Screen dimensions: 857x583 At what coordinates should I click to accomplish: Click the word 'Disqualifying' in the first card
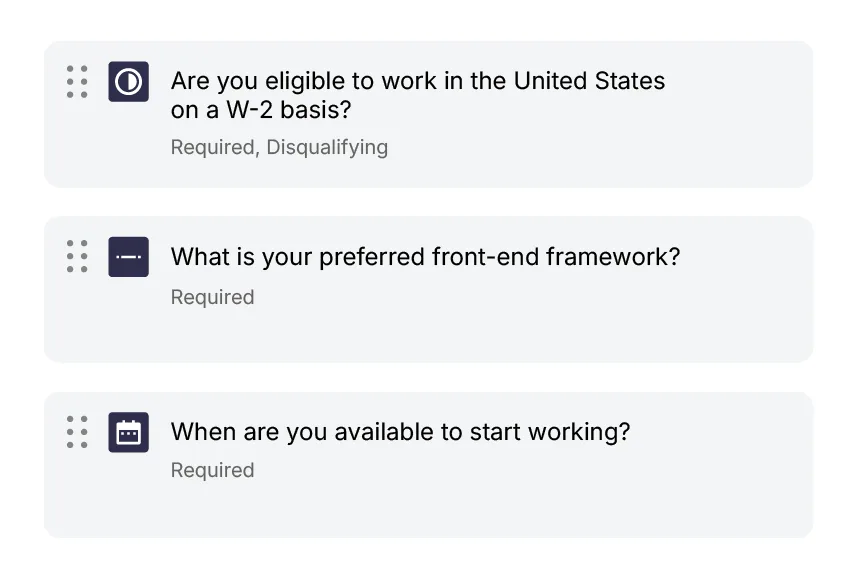point(327,148)
